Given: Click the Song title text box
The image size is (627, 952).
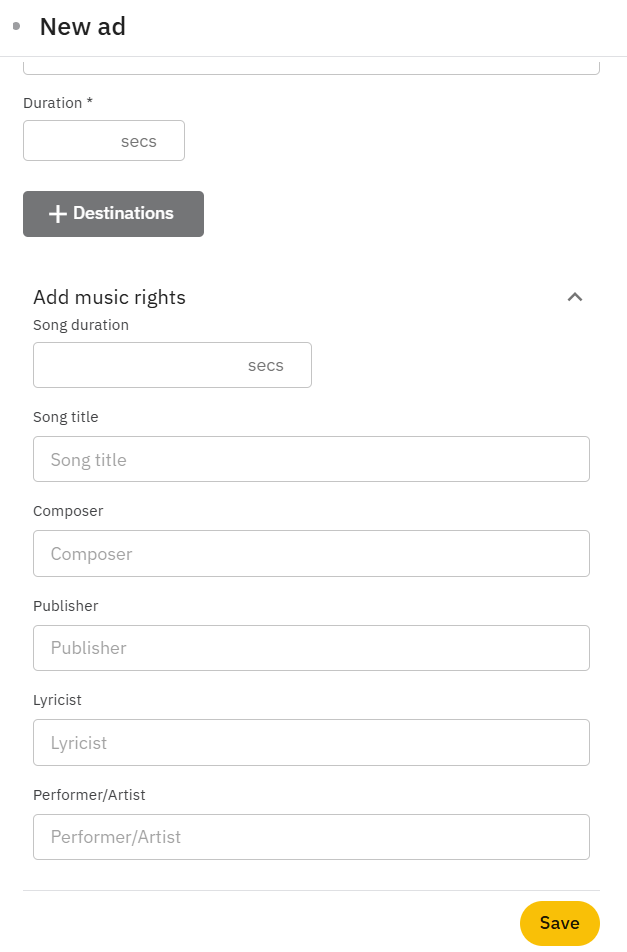Looking at the screenshot, I should [311, 459].
